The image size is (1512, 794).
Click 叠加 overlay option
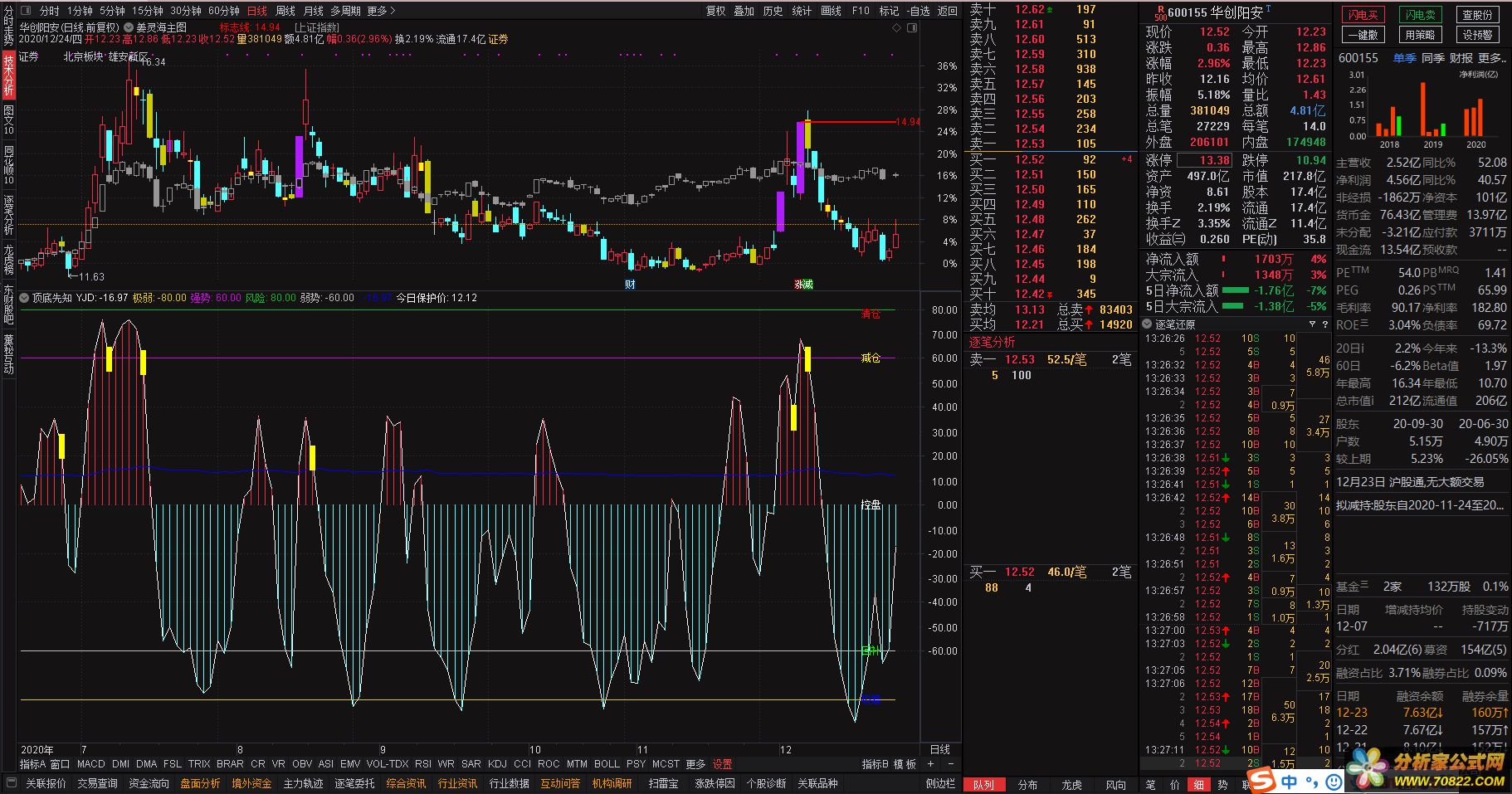coord(744,11)
